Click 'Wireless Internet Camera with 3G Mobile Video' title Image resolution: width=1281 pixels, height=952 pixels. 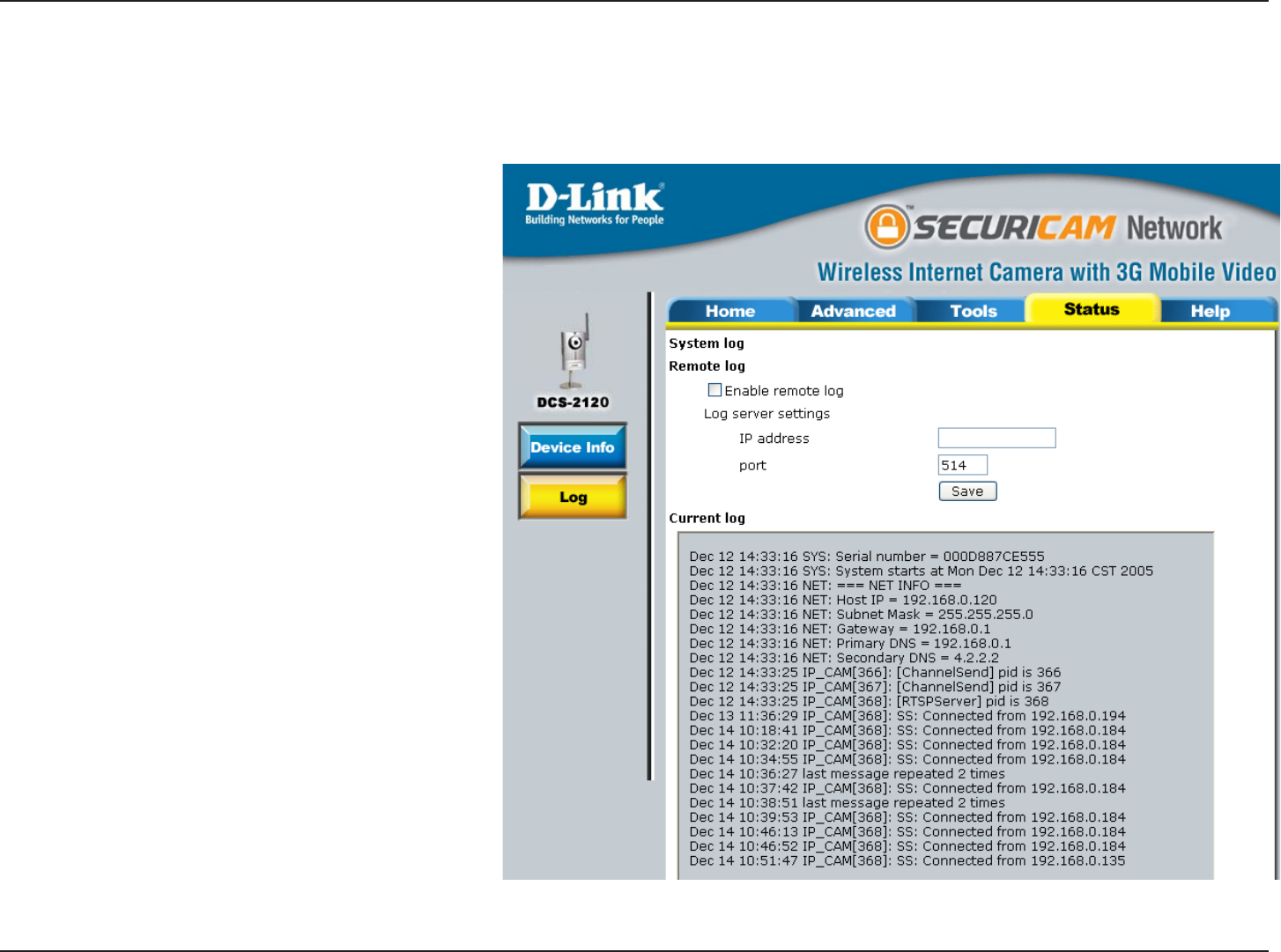1047,272
